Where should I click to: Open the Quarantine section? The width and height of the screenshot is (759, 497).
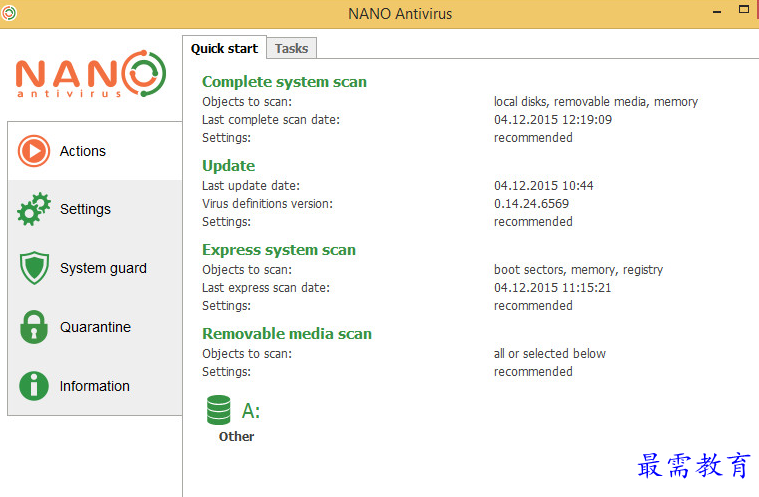95,327
